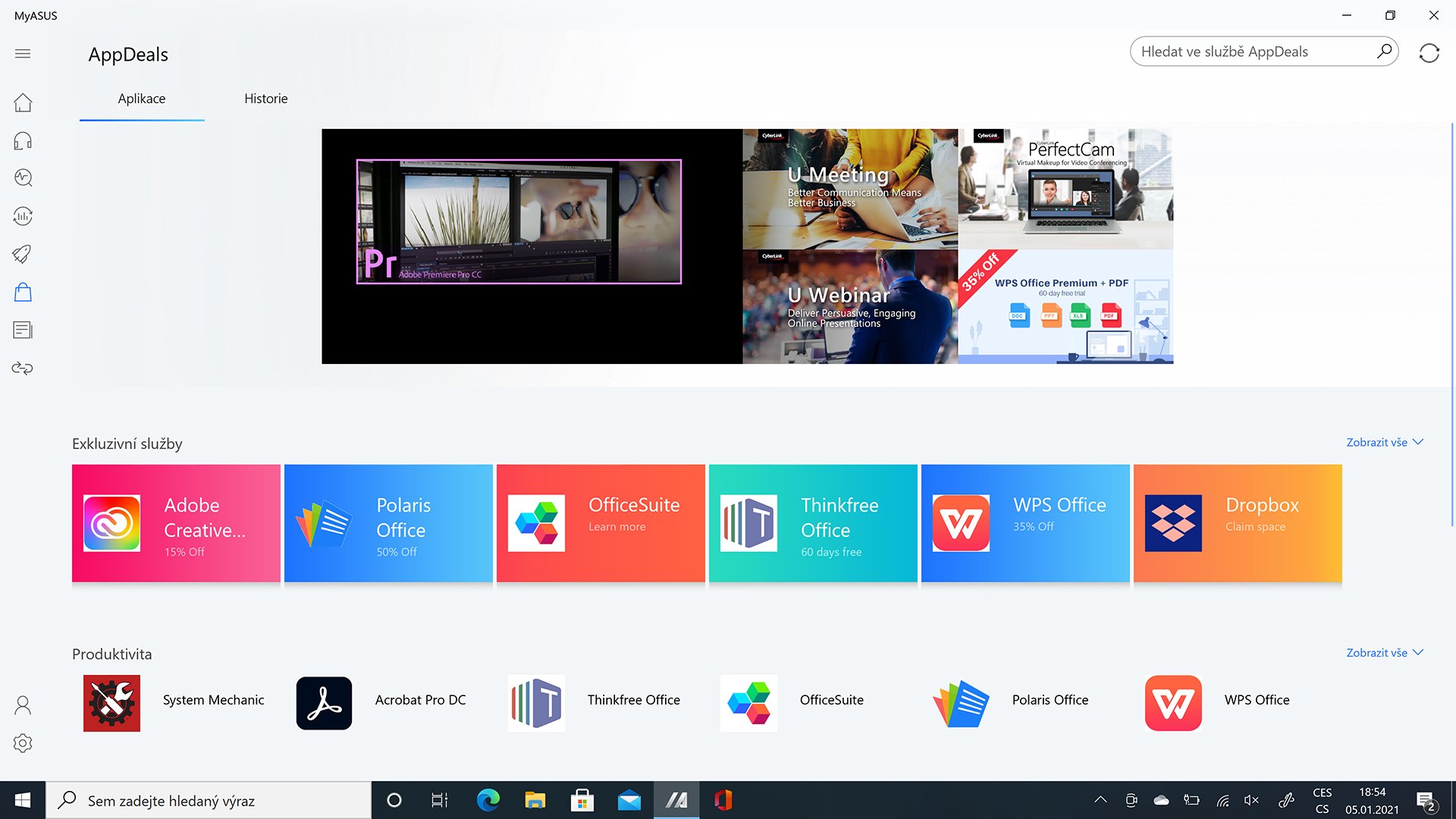1456x819 pixels.
Task: Expand Zobrazit vše for Produktivita
Action: pos(1385,653)
